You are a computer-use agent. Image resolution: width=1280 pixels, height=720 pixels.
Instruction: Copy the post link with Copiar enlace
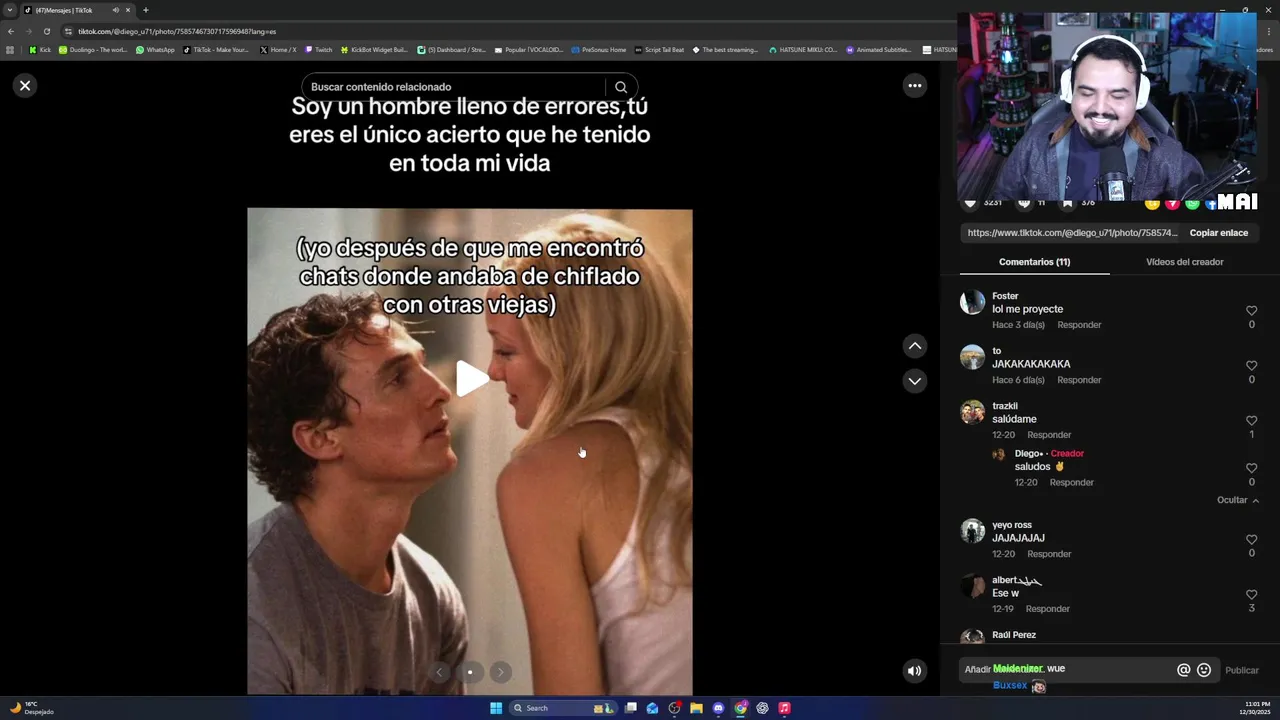[x=1218, y=233]
